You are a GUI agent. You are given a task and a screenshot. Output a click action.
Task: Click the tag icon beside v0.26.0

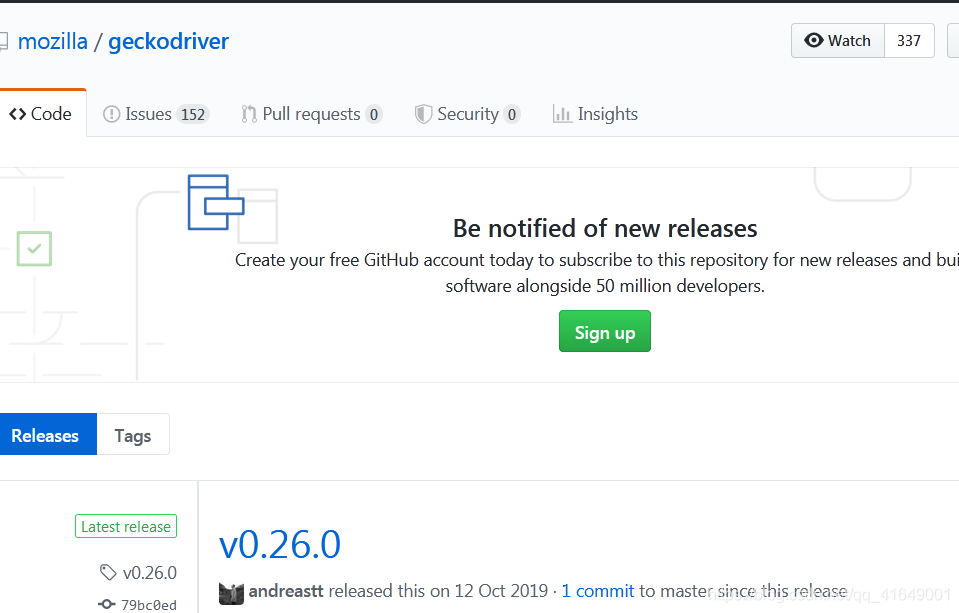coord(108,573)
